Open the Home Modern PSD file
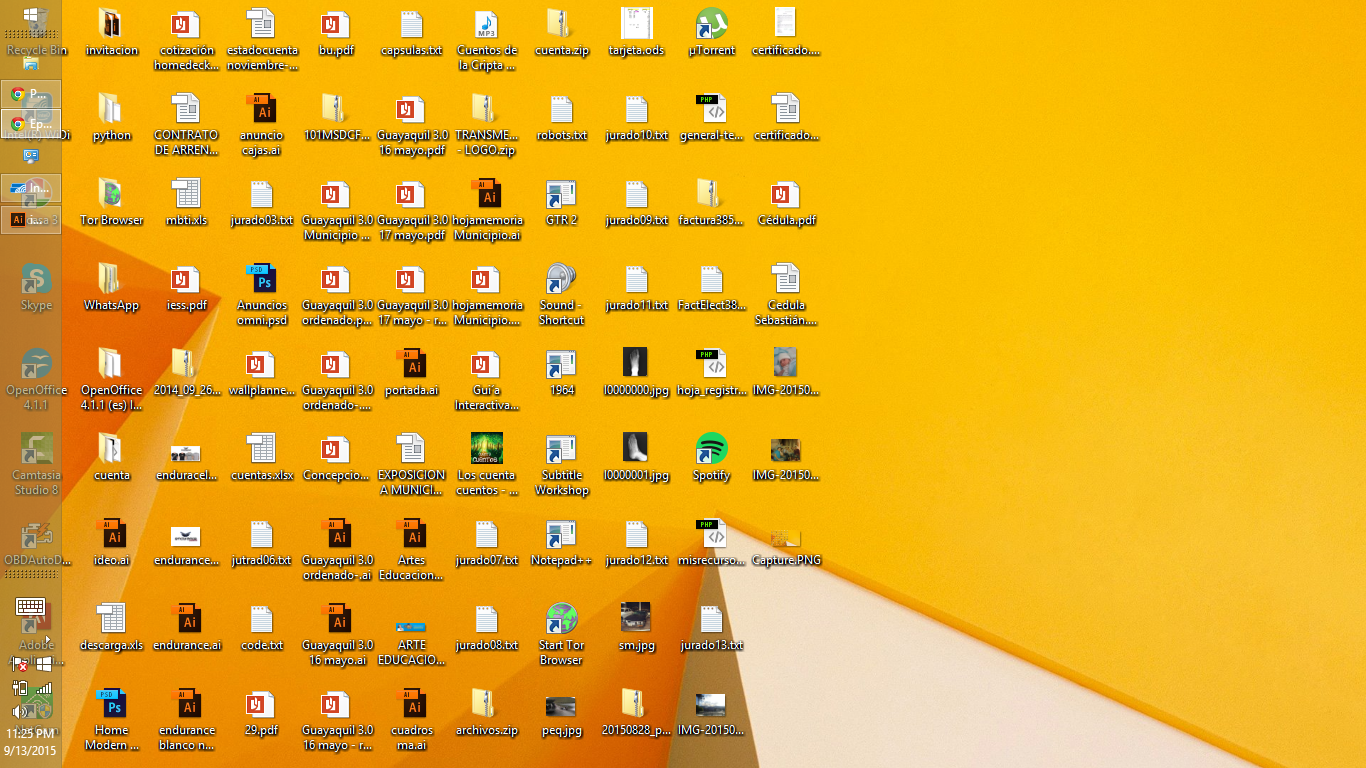 tap(112, 719)
